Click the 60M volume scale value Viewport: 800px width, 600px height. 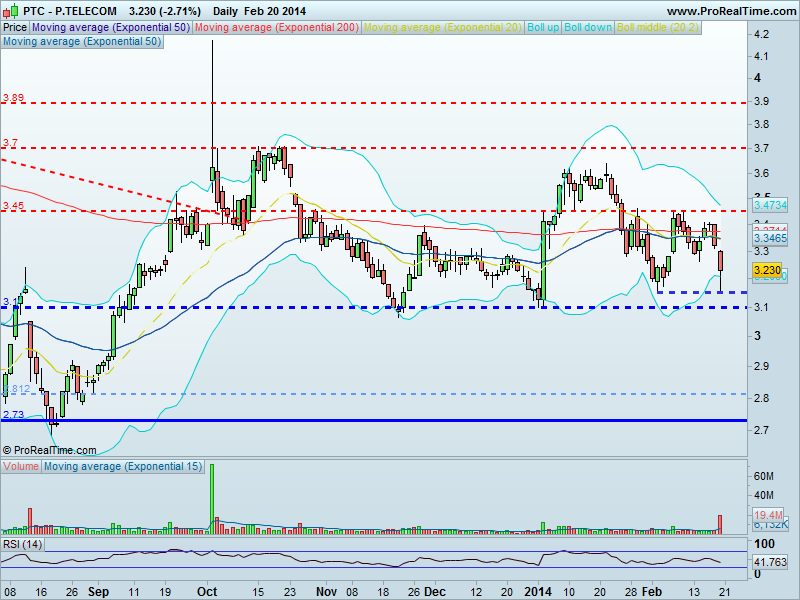point(763,476)
